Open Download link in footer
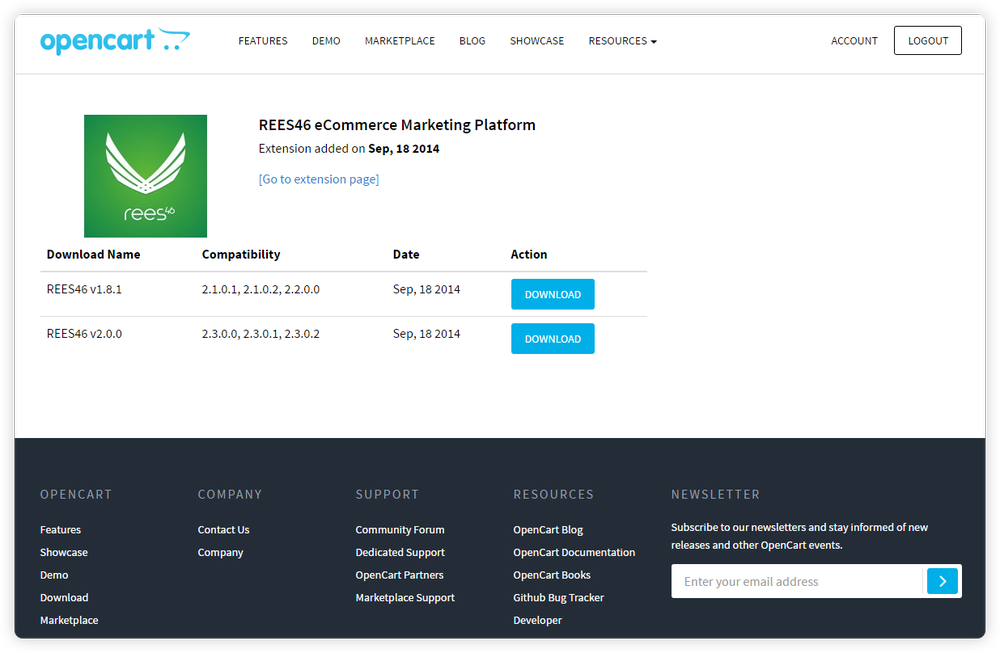This screenshot has height=653, width=1000. click(x=64, y=598)
